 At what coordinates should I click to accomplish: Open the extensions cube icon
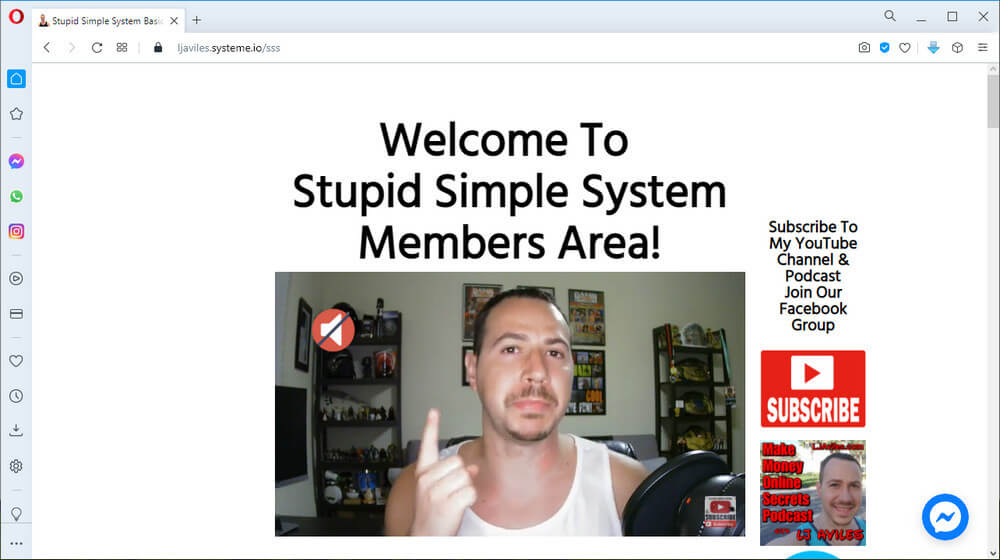coord(957,48)
